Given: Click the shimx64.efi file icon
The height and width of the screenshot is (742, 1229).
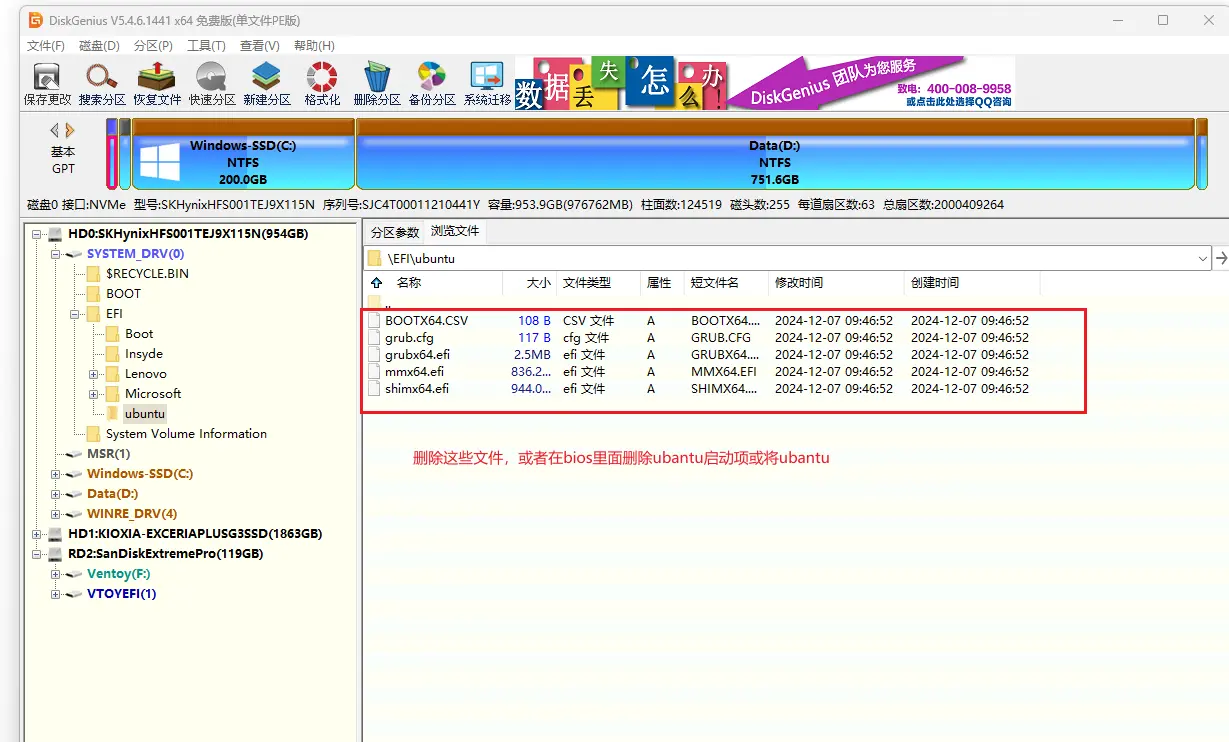Looking at the screenshot, I should click(x=374, y=389).
